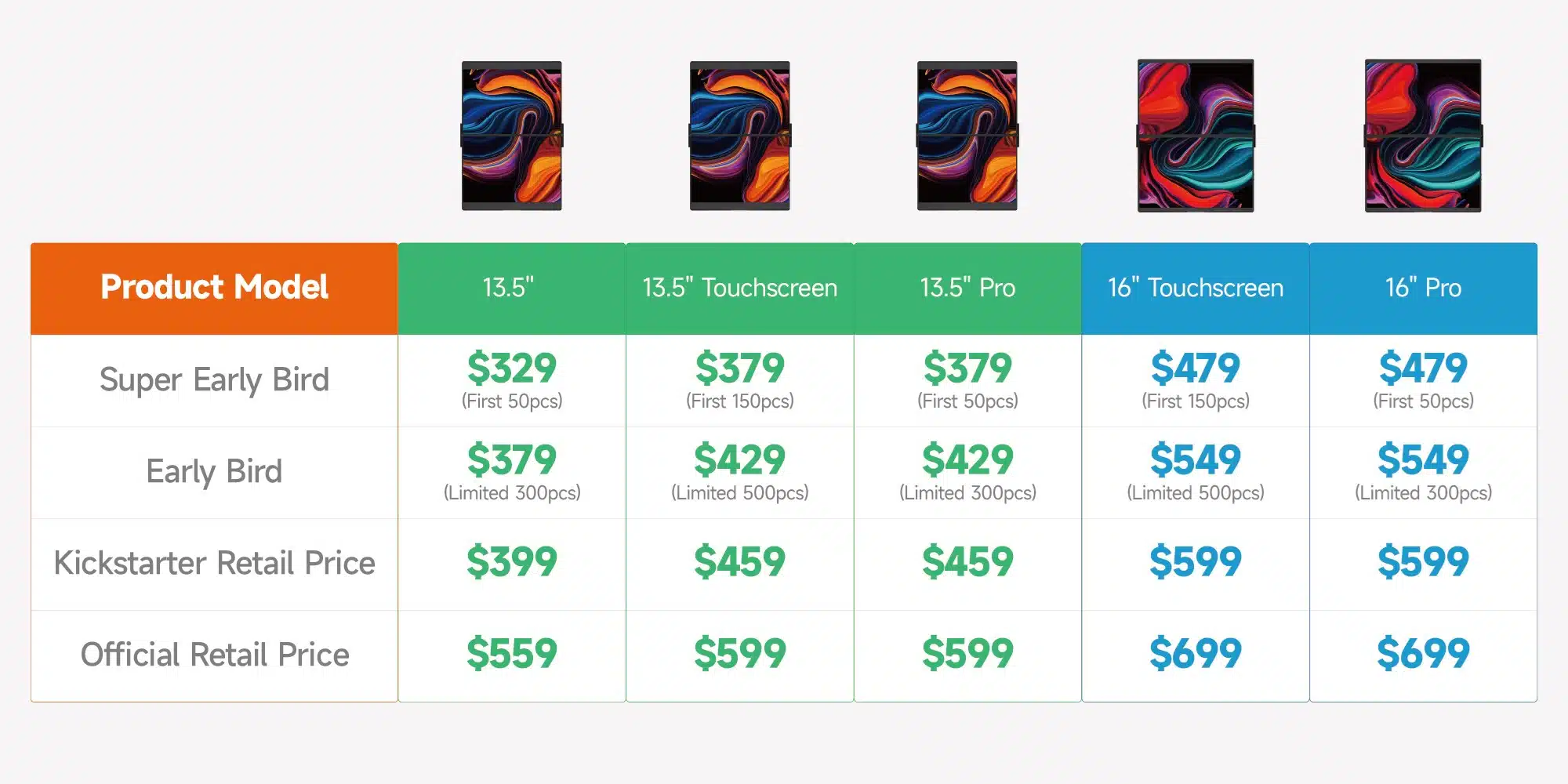Choose the $559 Official Retail price
This screenshot has height=784, width=1568.
click(x=512, y=653)
